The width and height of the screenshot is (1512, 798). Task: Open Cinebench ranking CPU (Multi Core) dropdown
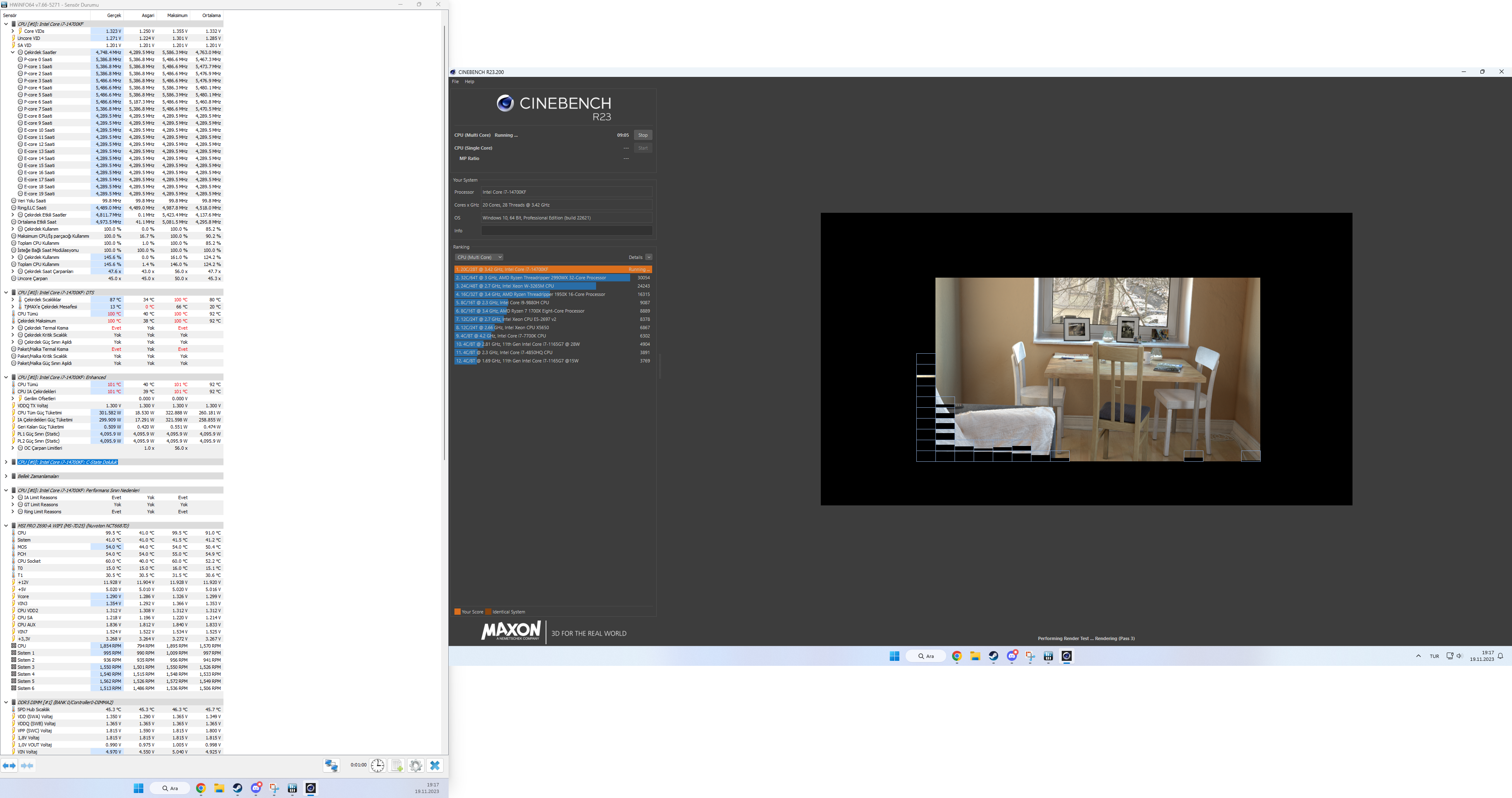(x=479, y=257)
